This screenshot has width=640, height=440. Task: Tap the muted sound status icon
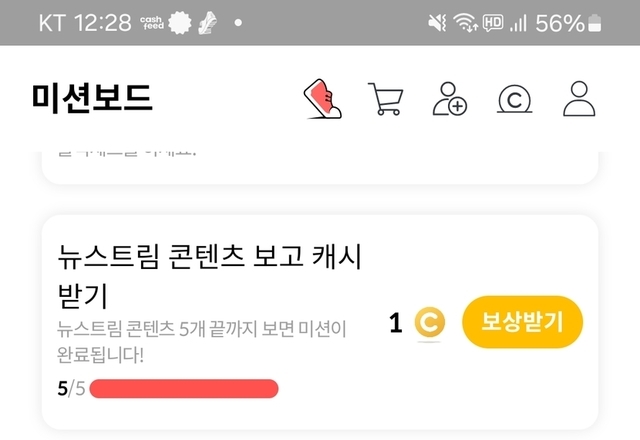click(x=436, y=22)
